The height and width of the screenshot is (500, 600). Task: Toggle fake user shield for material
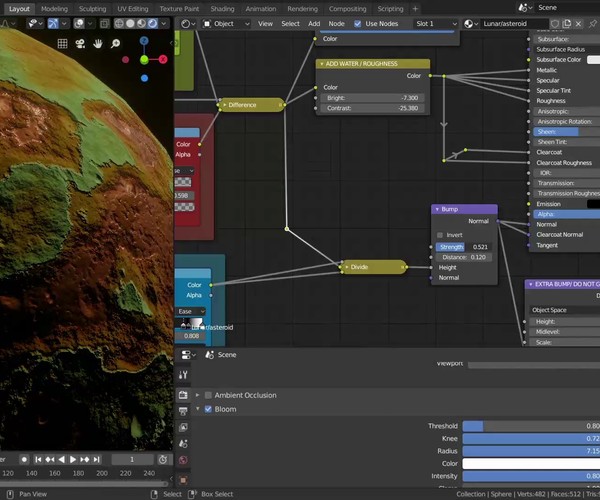(555, 24)
